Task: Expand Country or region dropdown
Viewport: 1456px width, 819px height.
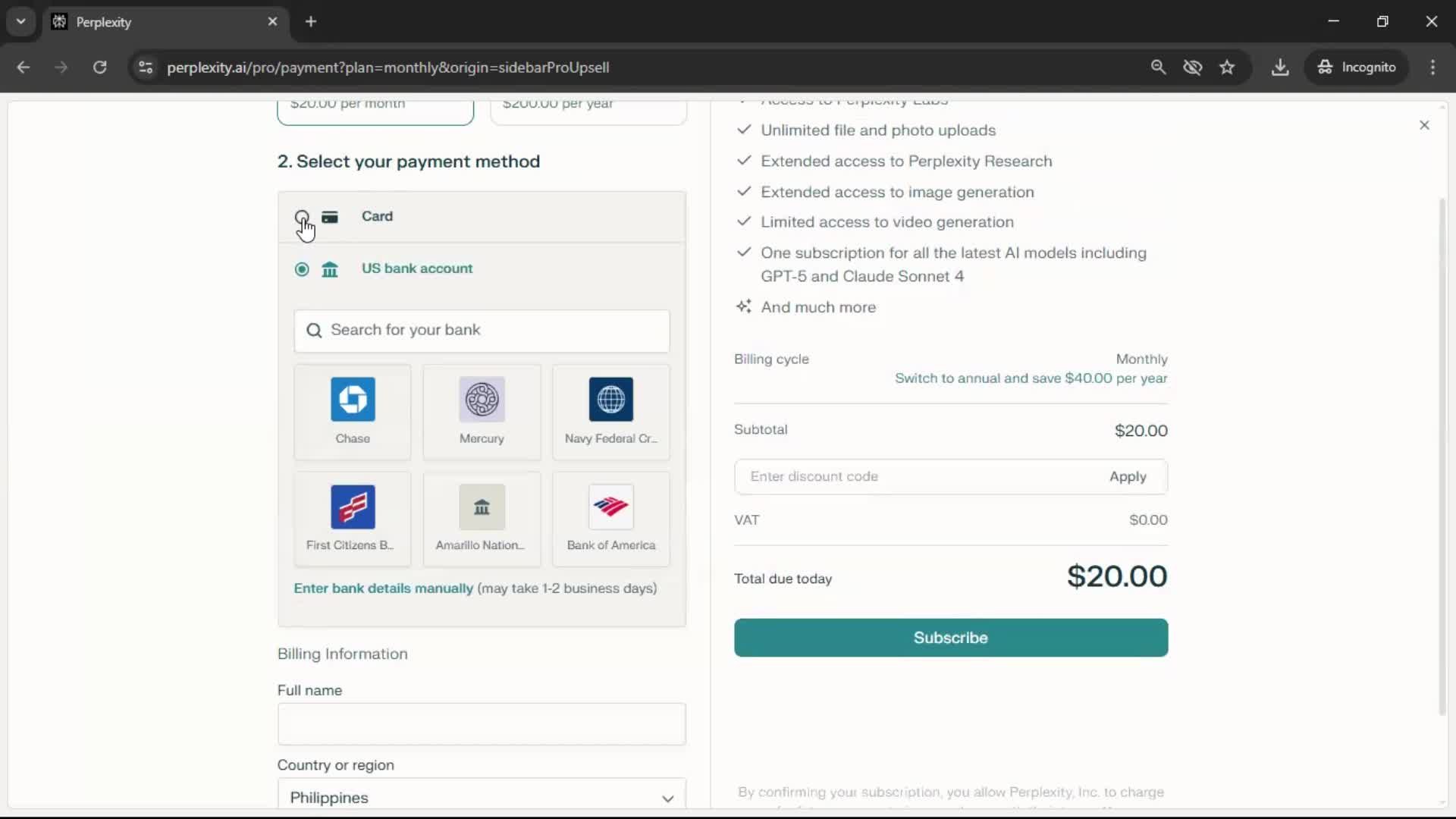Action: point(482,796)
